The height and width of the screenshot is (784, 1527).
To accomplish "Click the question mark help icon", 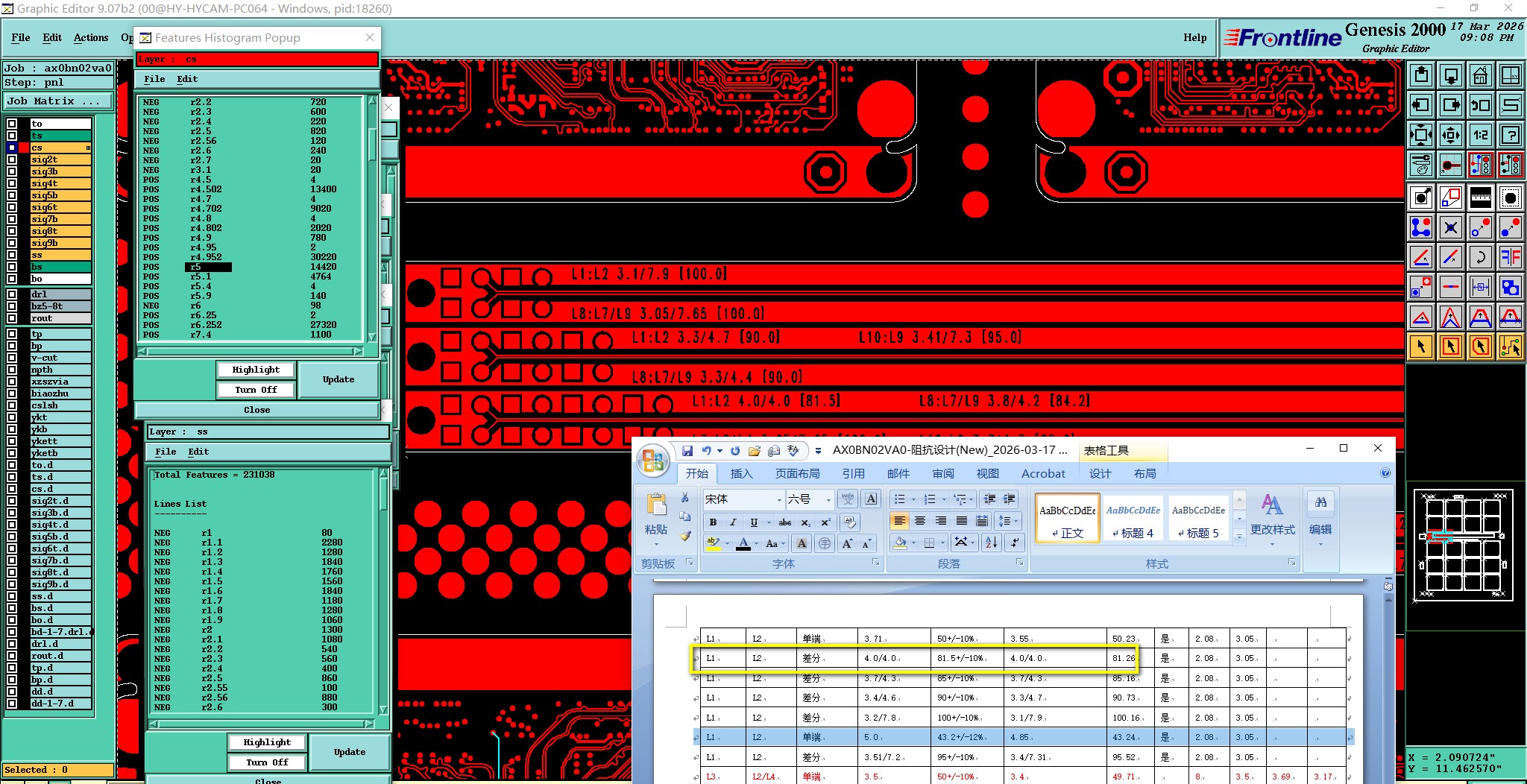I will point(1511,135).
